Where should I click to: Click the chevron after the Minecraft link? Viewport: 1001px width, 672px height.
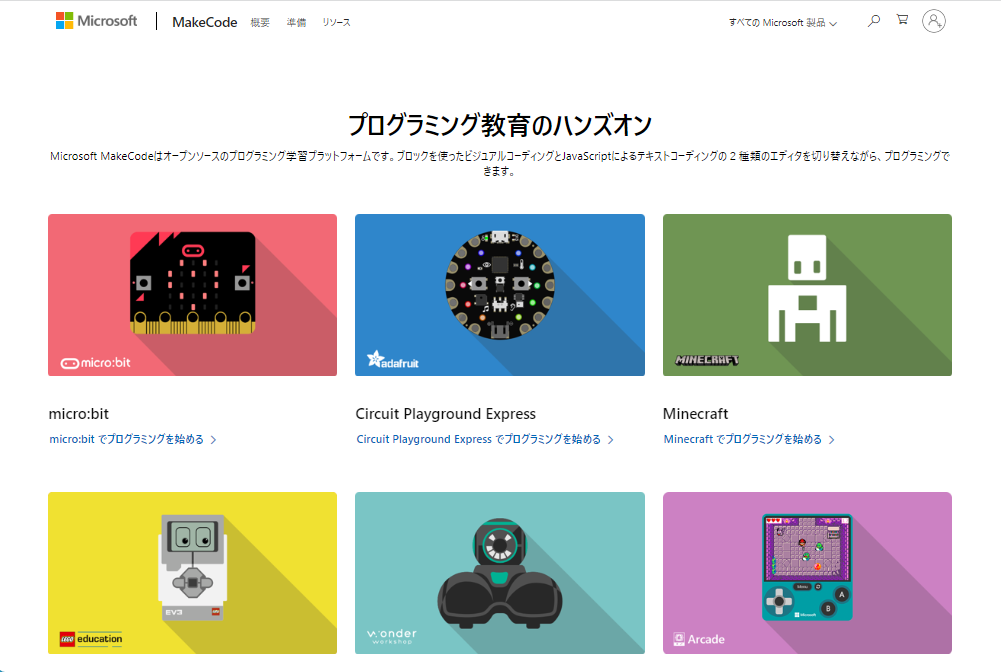coord(831,440)
